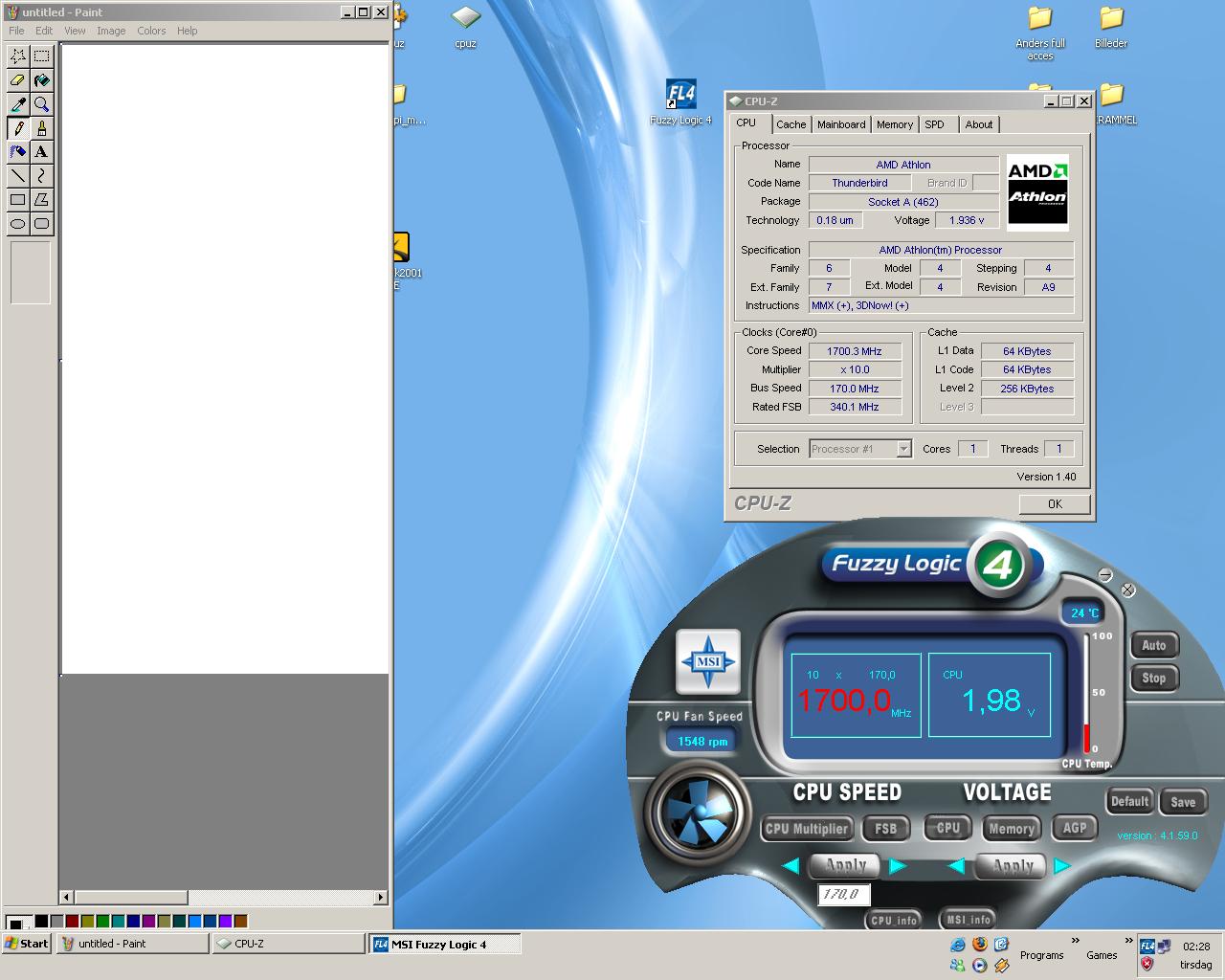Screen dimensions: 1225x980
Task: Pick the Pick Color eyedropper tool
Action: tap(17, 104)
